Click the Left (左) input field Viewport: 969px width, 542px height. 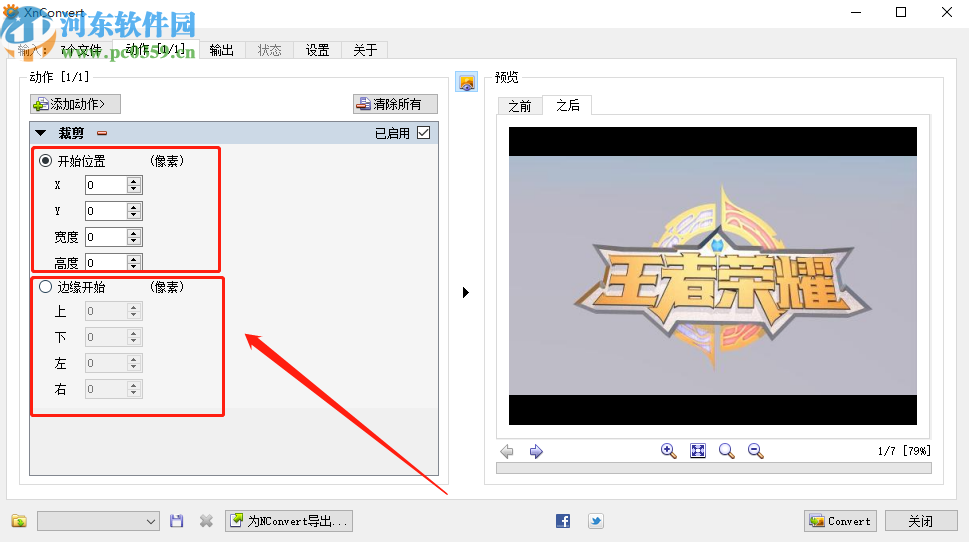[106, 363]
